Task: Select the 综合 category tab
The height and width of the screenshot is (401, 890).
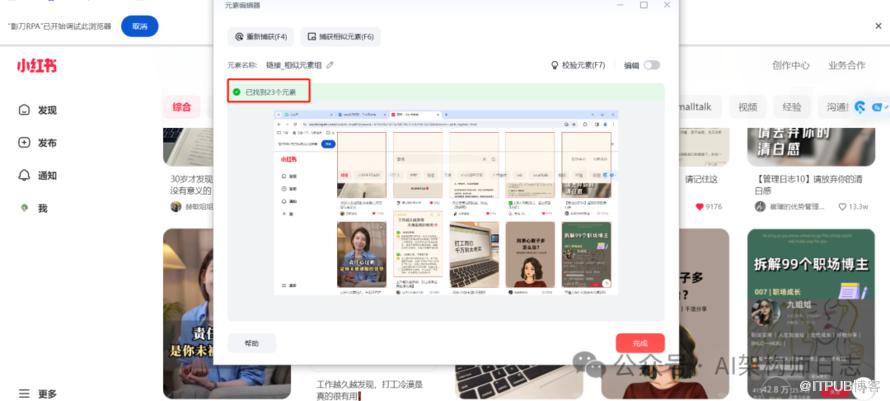Action: click(x=181, y=107)
